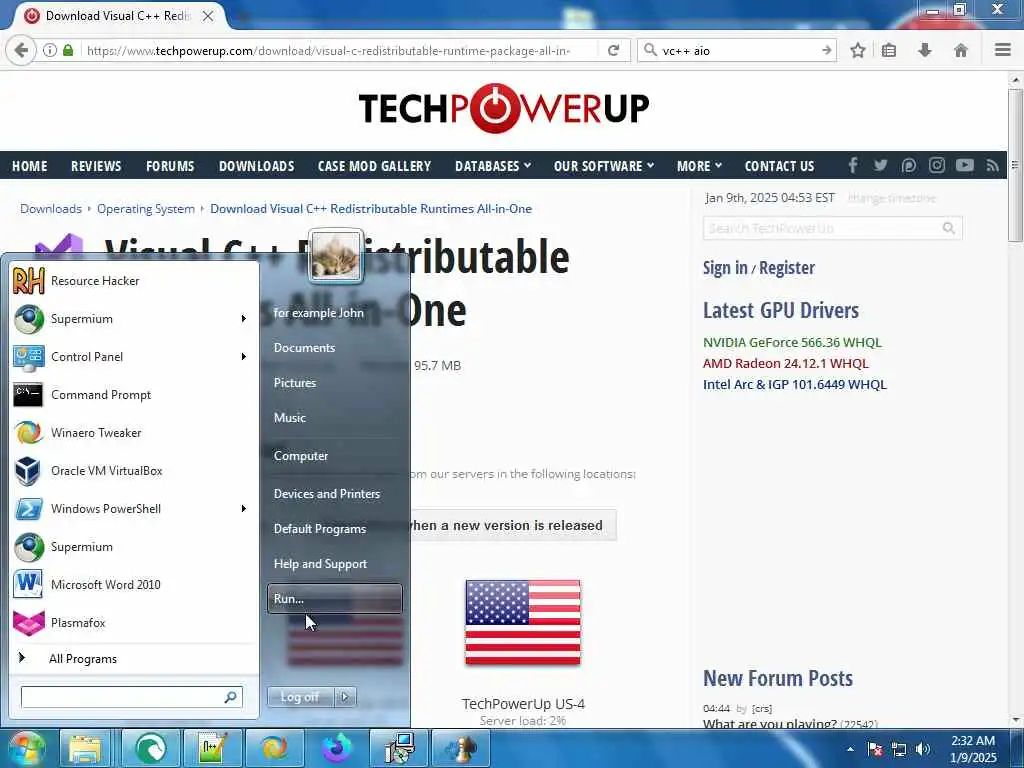
Task: Click the Sign in link
Action: pos(725,268)
